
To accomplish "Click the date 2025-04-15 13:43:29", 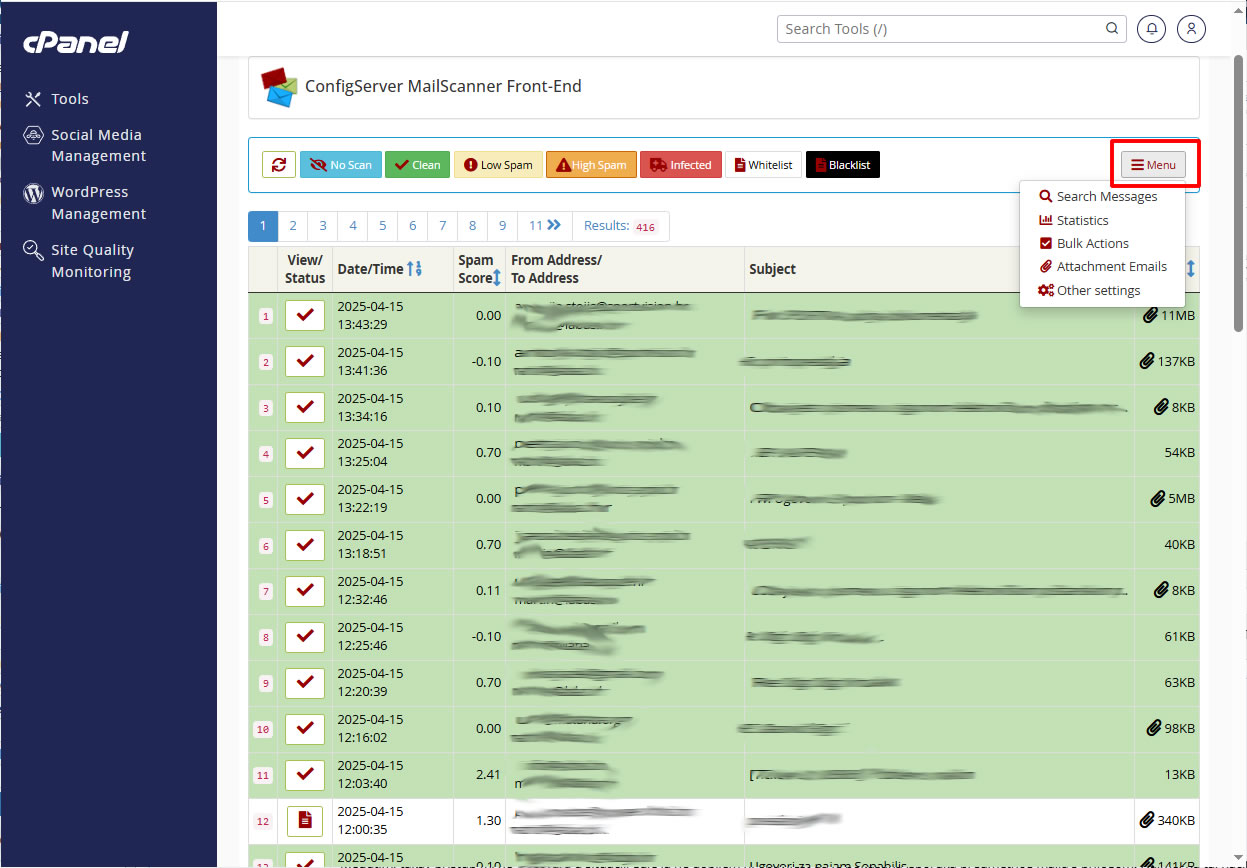I will pyautogui.click(x=370, y=315).
